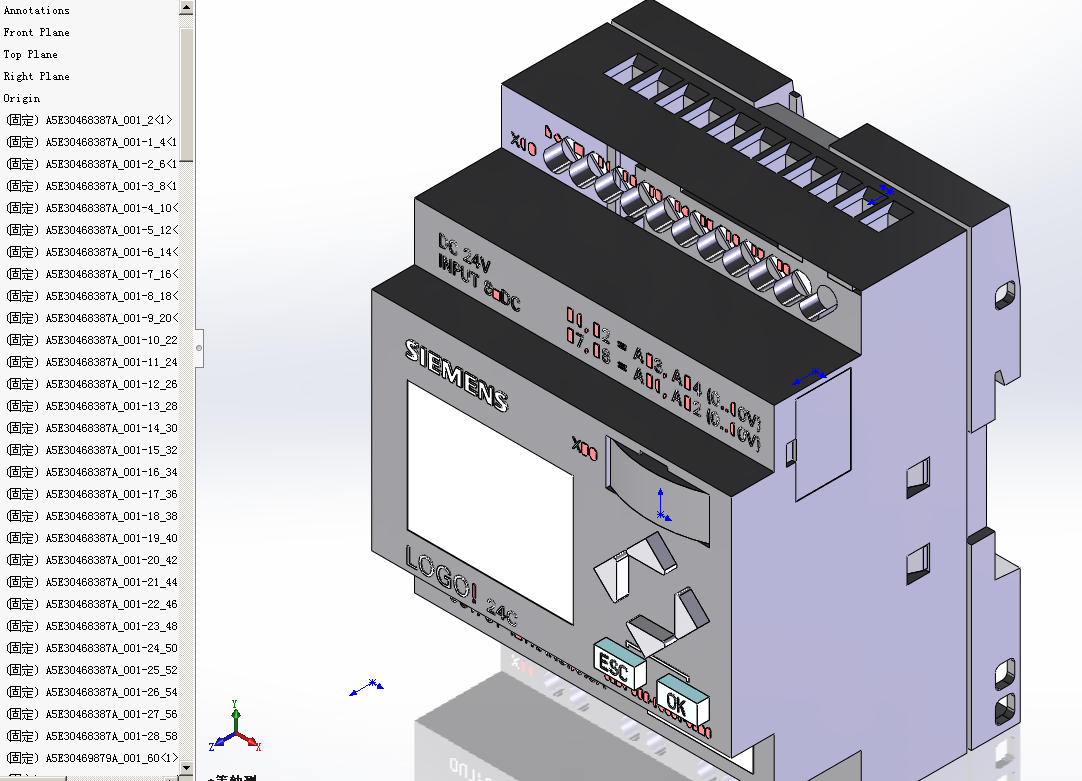Select component A5E30468387A_001-27_56
1082x781 pixels.
pos(91,715)
